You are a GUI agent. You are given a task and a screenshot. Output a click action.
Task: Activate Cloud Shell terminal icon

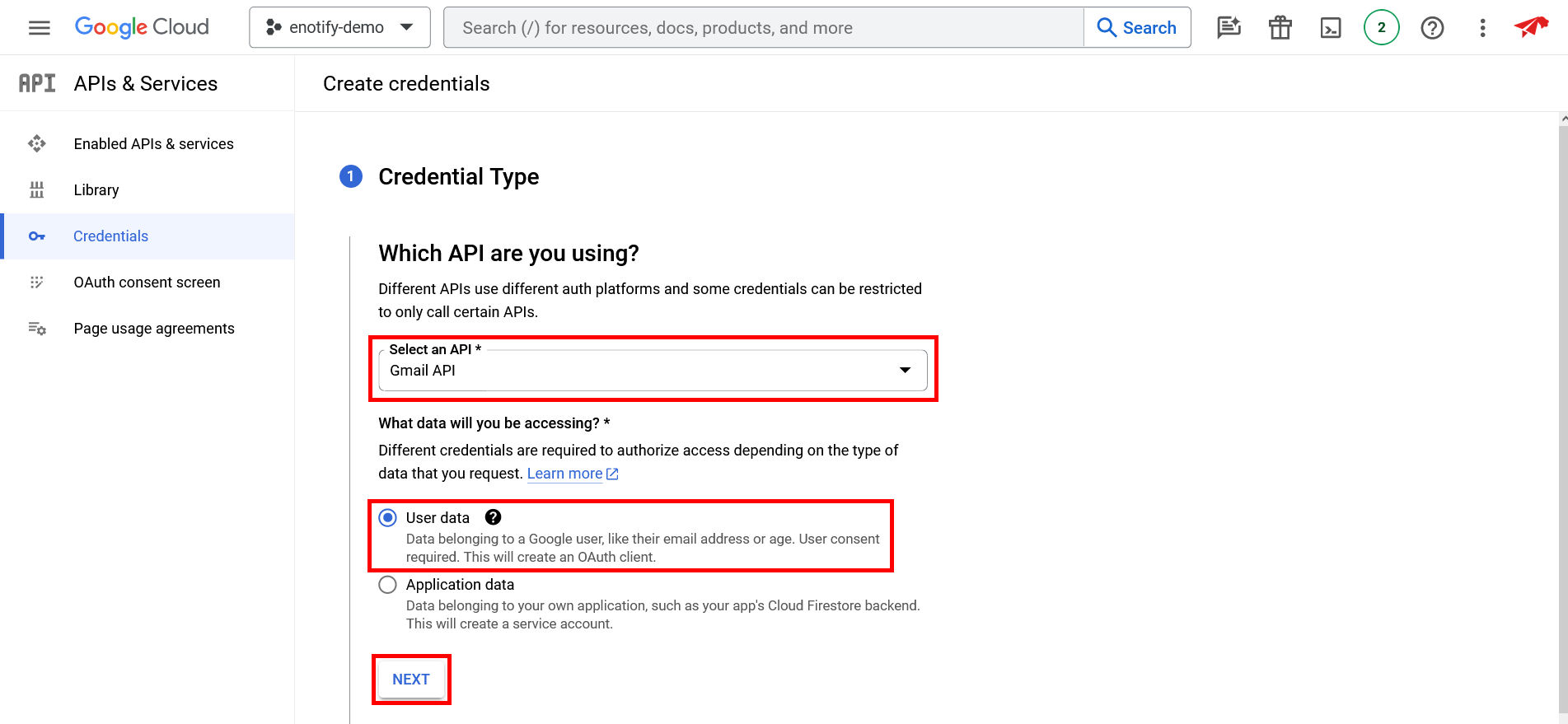(x=1330, y=28)
